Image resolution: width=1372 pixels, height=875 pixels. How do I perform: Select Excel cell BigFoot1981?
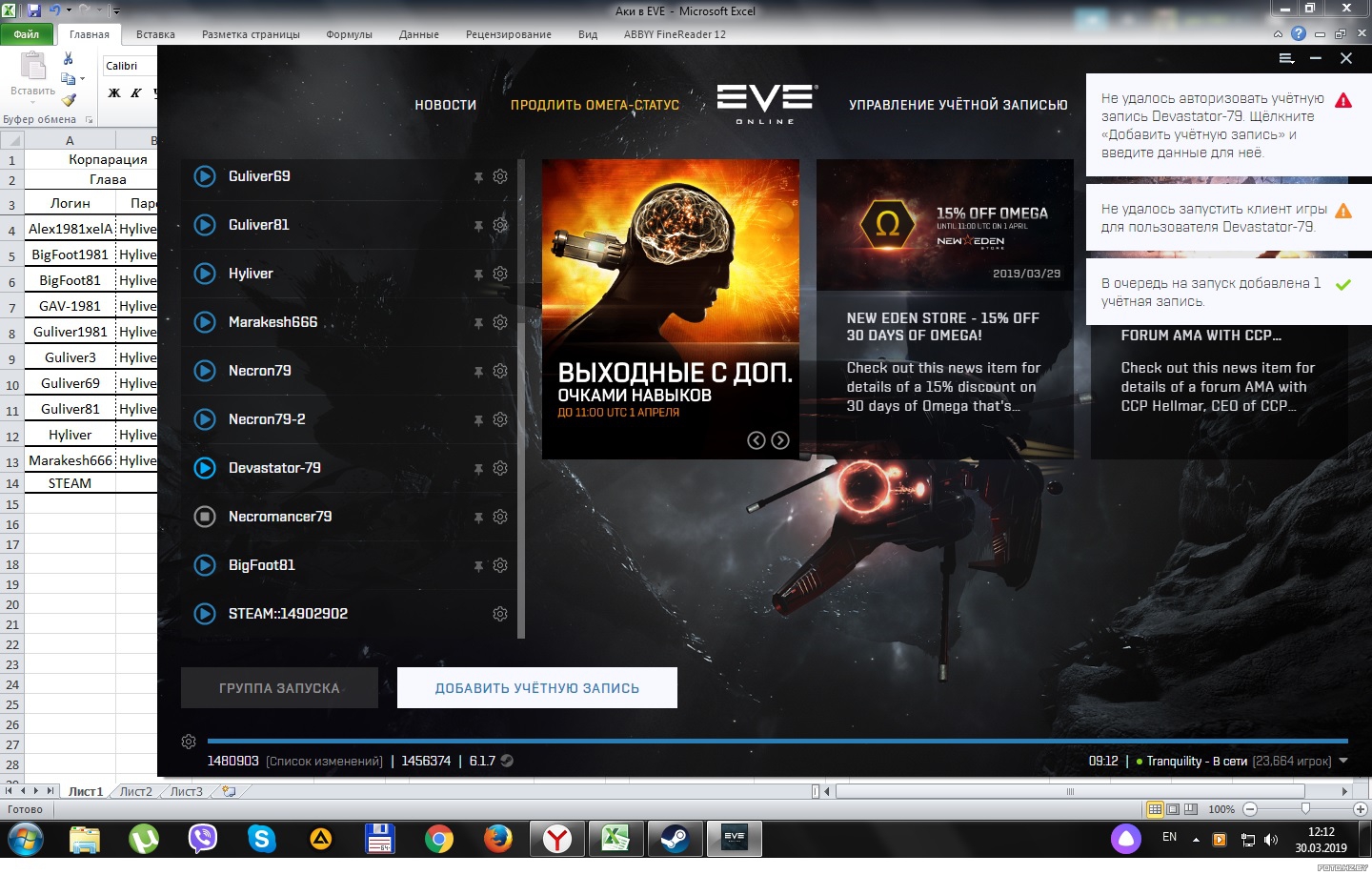tap(70, 254)
